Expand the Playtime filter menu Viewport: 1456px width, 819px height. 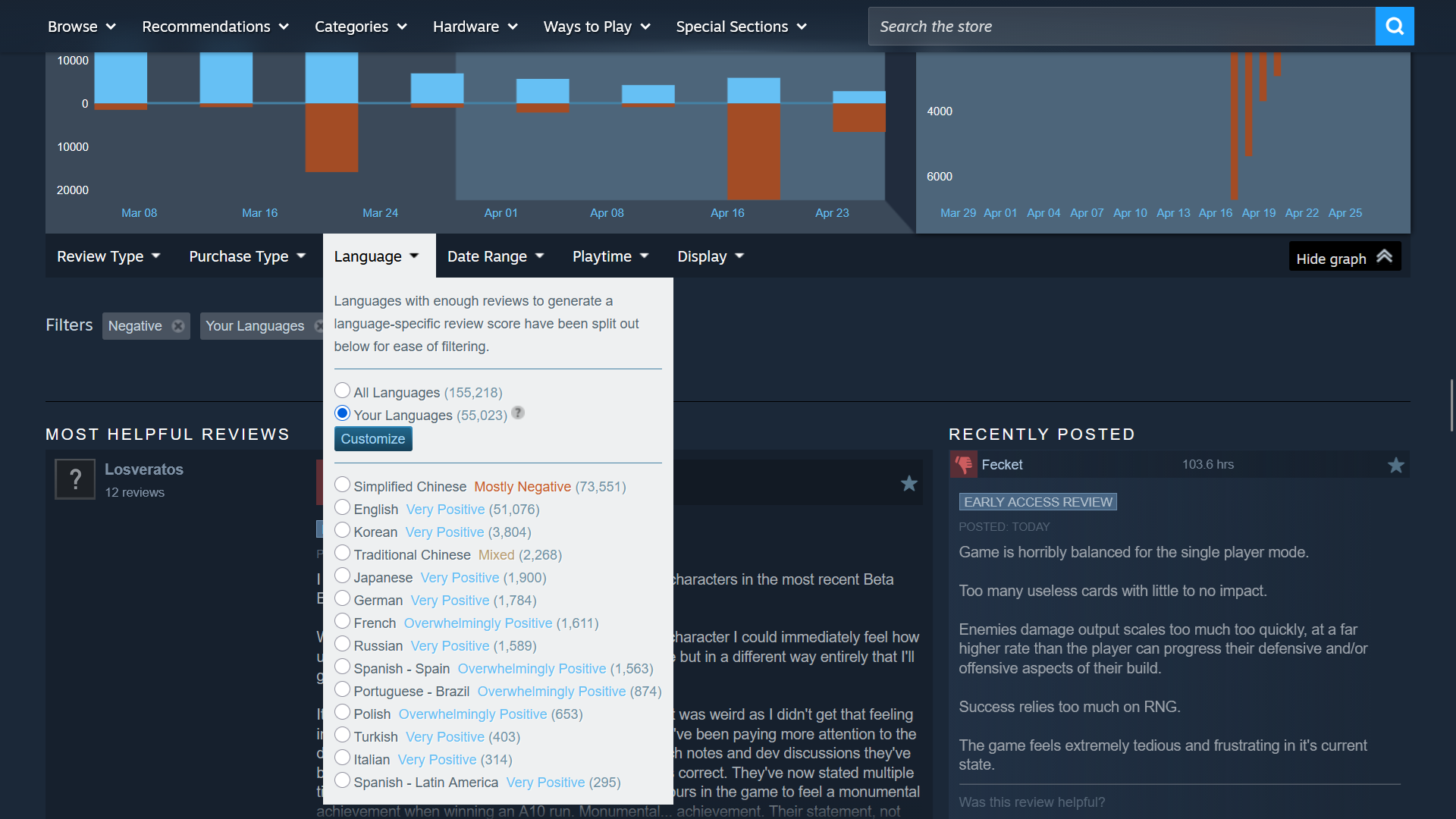coord(610,256)
